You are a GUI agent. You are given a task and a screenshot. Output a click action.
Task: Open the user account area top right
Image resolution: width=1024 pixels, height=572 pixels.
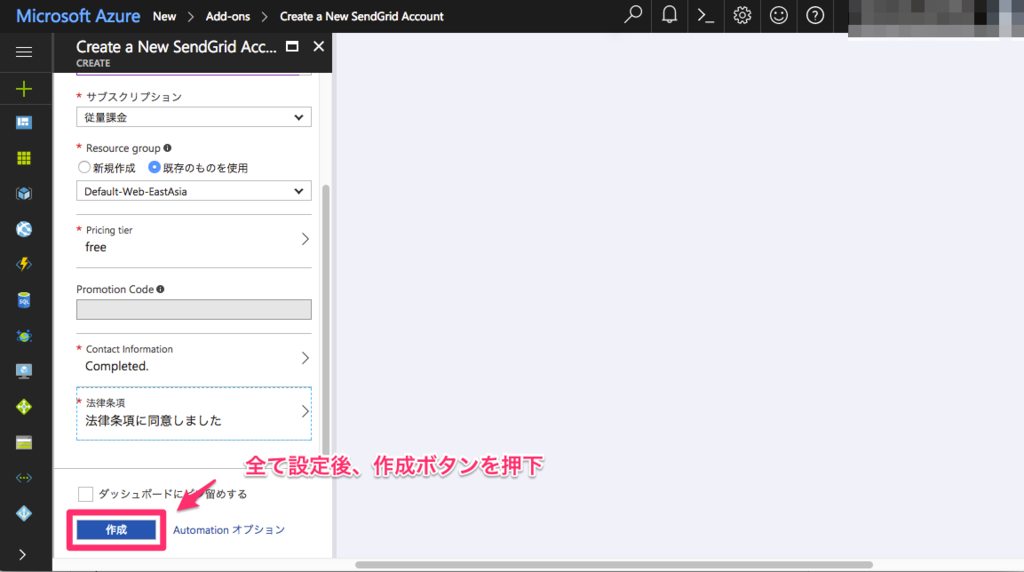(936, 18)
